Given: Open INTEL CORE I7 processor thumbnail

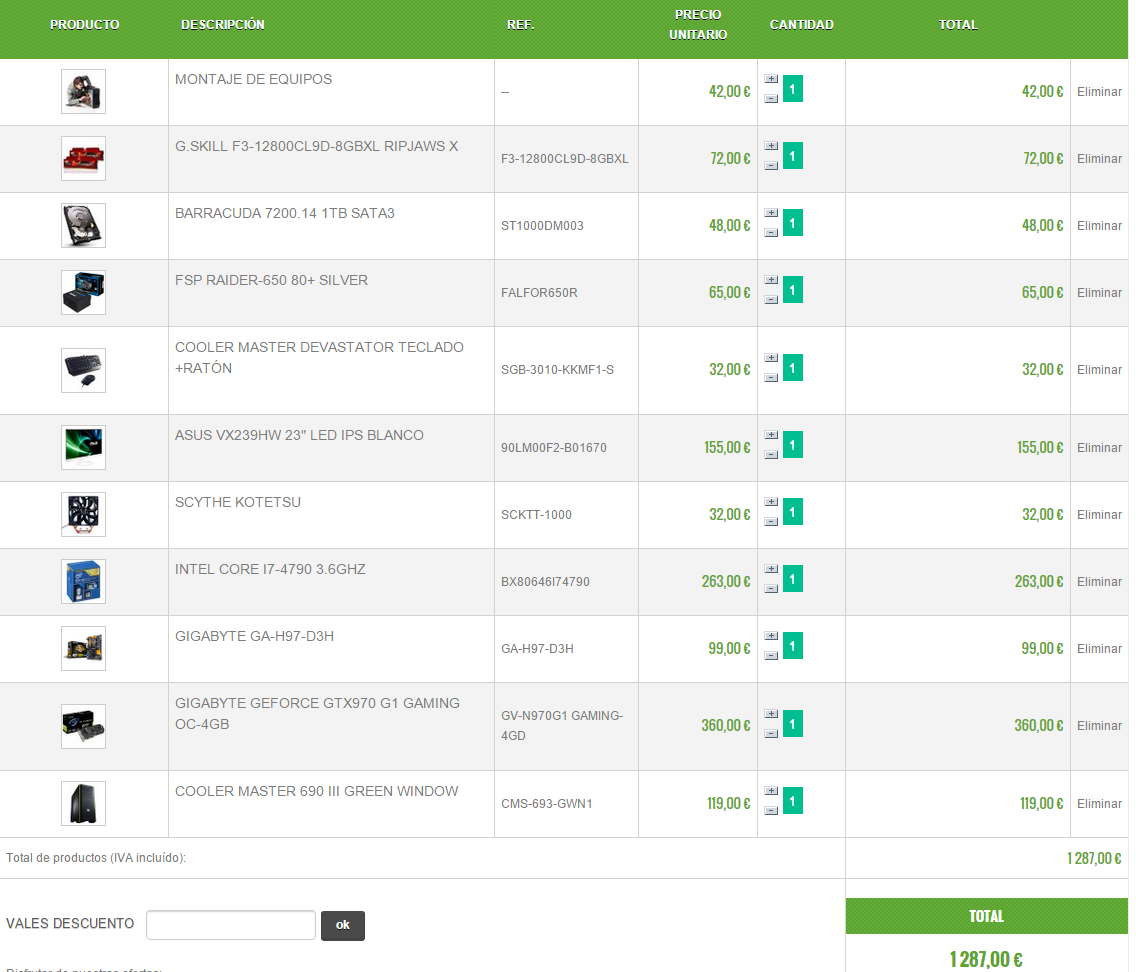Looking at the screenshot, I should pyautogui.click(x=83, y=582).
